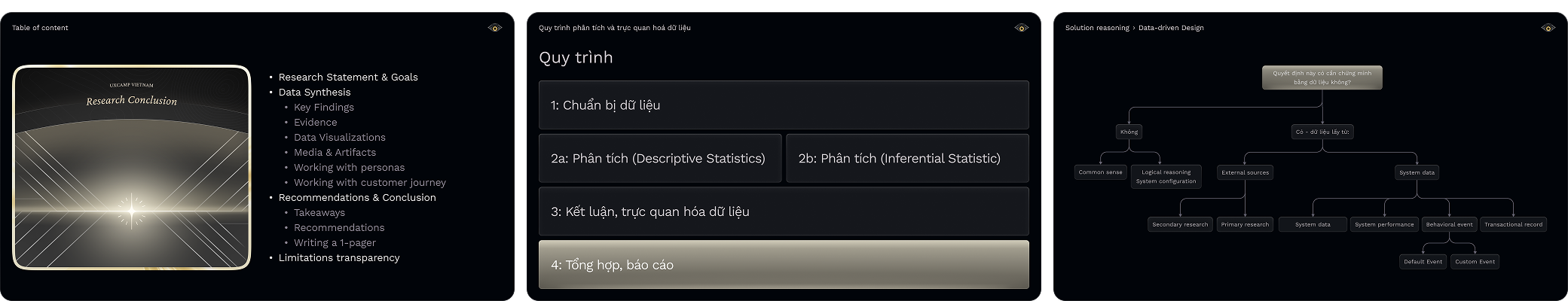
Task: Select step 2a Descriptive Statistics
Action: coord(659,158)
